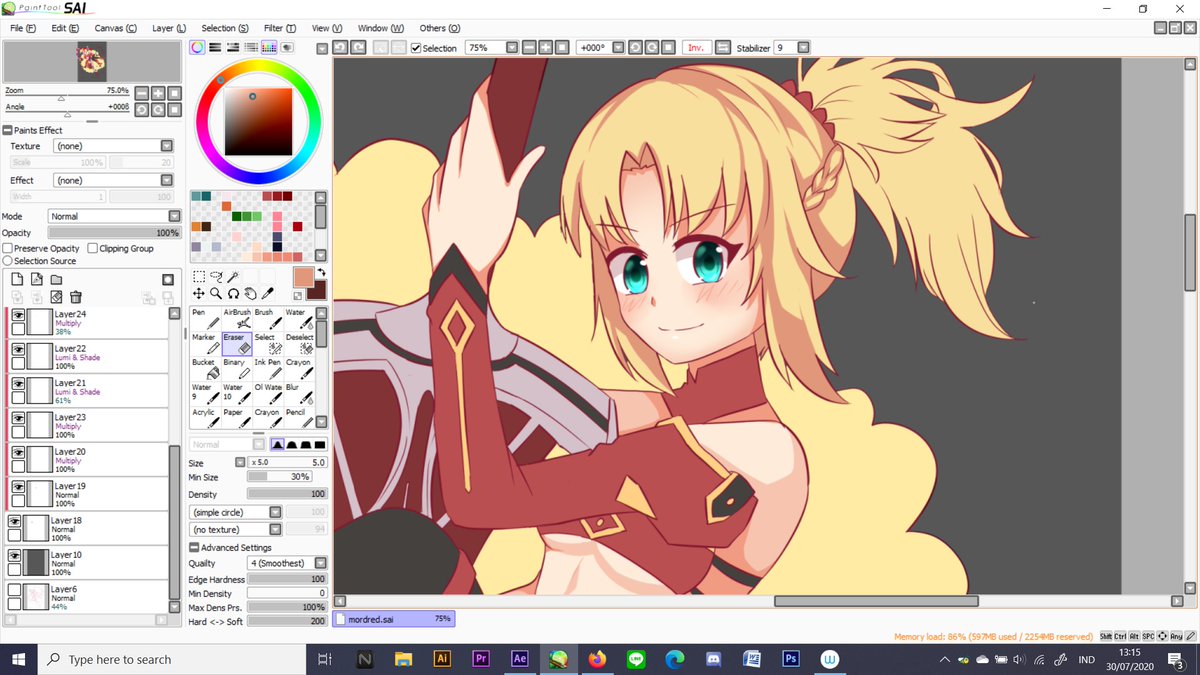Image resolution: width=1200 pixels, height=675 pixels.
Task: Select the Marker tool
Action: (205, 344)
